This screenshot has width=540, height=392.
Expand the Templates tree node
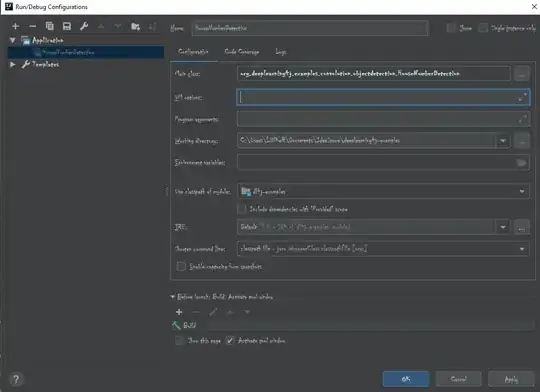[13, 64]
